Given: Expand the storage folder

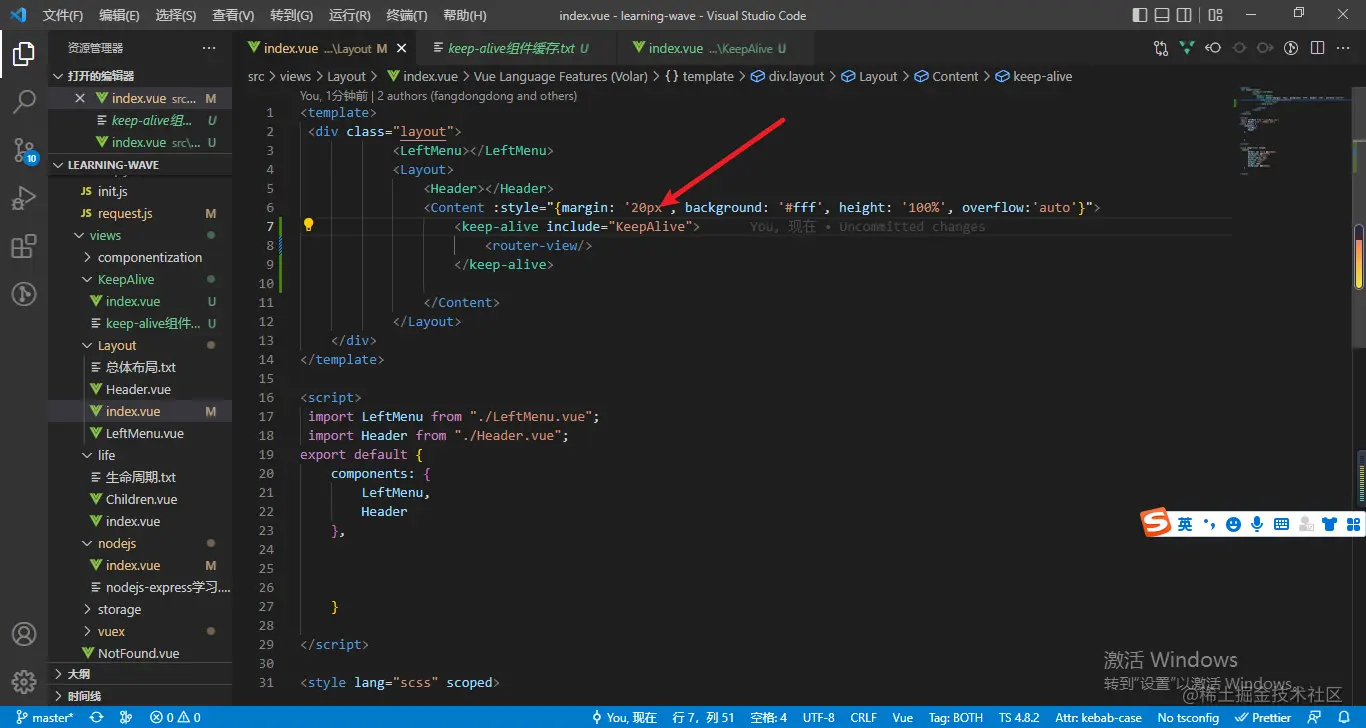Looking at the screenshot, I should (140, 609).
